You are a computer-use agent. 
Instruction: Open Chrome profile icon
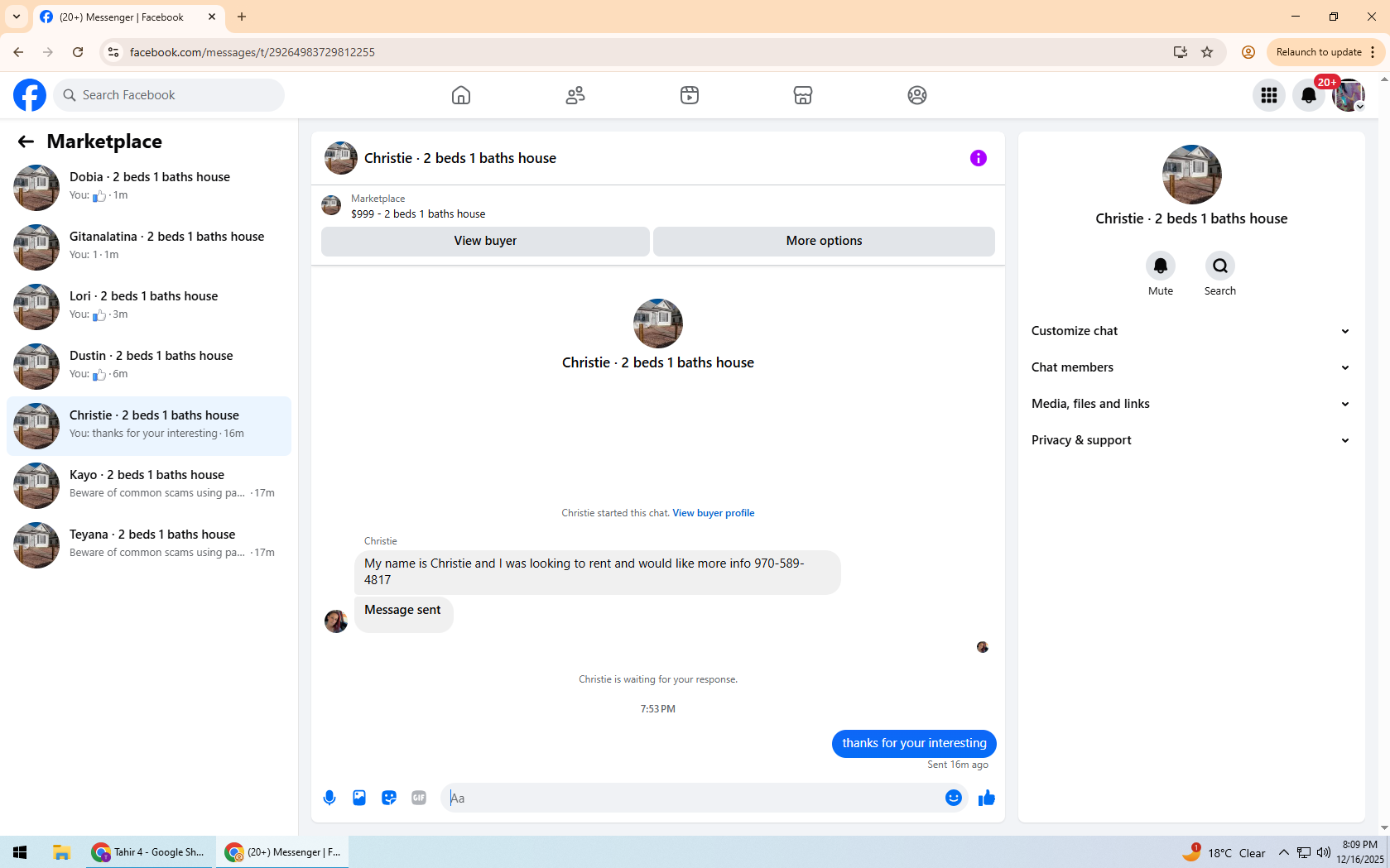pyautogui.click(x=1248, y=52)
